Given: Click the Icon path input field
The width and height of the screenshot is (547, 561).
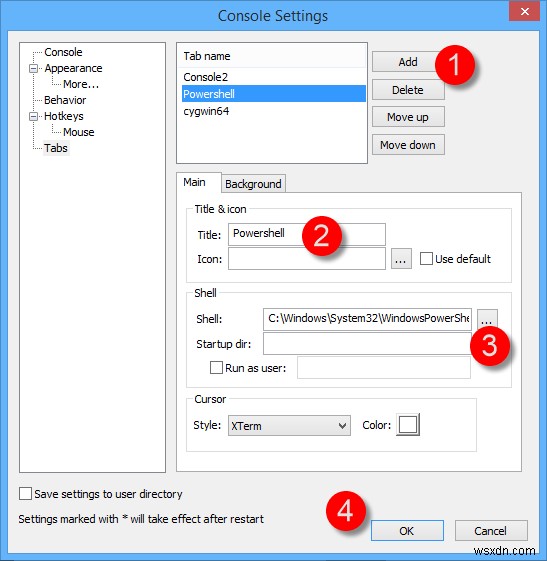Looking at the screenshot, I should (x=307, y=259).
